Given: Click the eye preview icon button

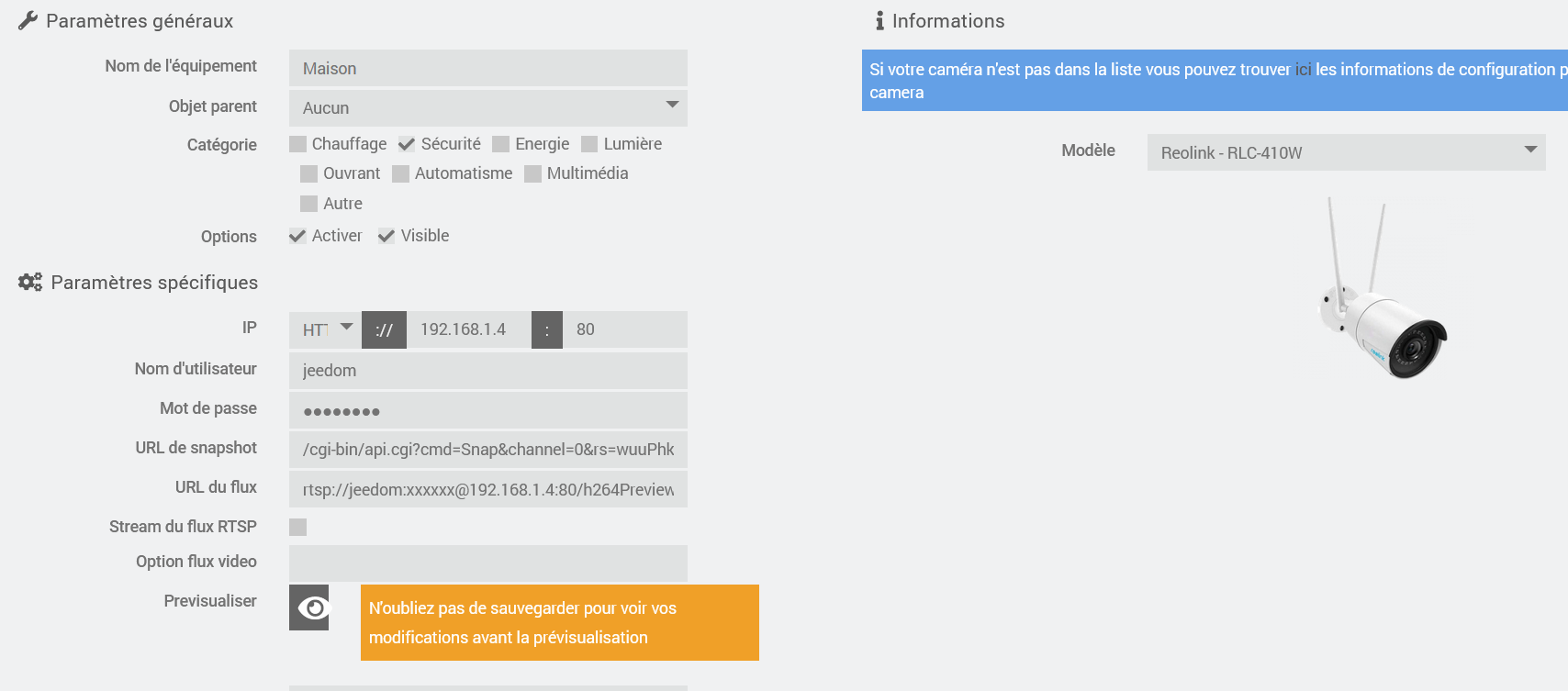Looking at the screenshot, I should (308, 607).
